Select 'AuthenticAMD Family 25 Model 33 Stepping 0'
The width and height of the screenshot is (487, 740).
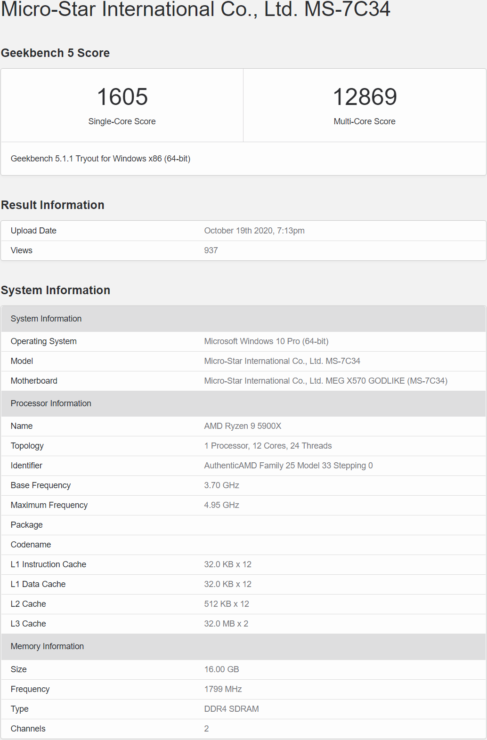288,466
